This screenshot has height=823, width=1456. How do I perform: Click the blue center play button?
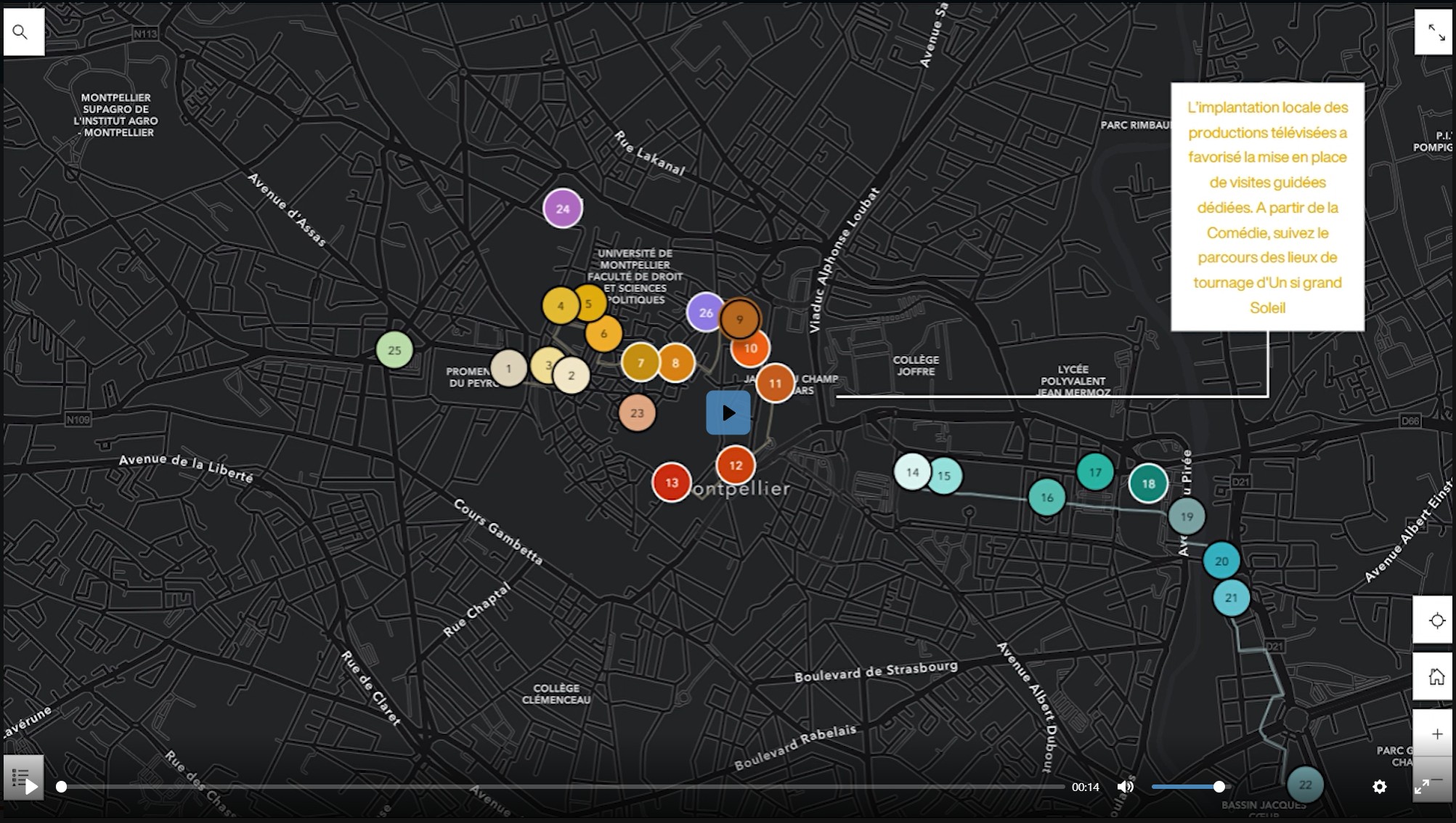click(728, 413)
